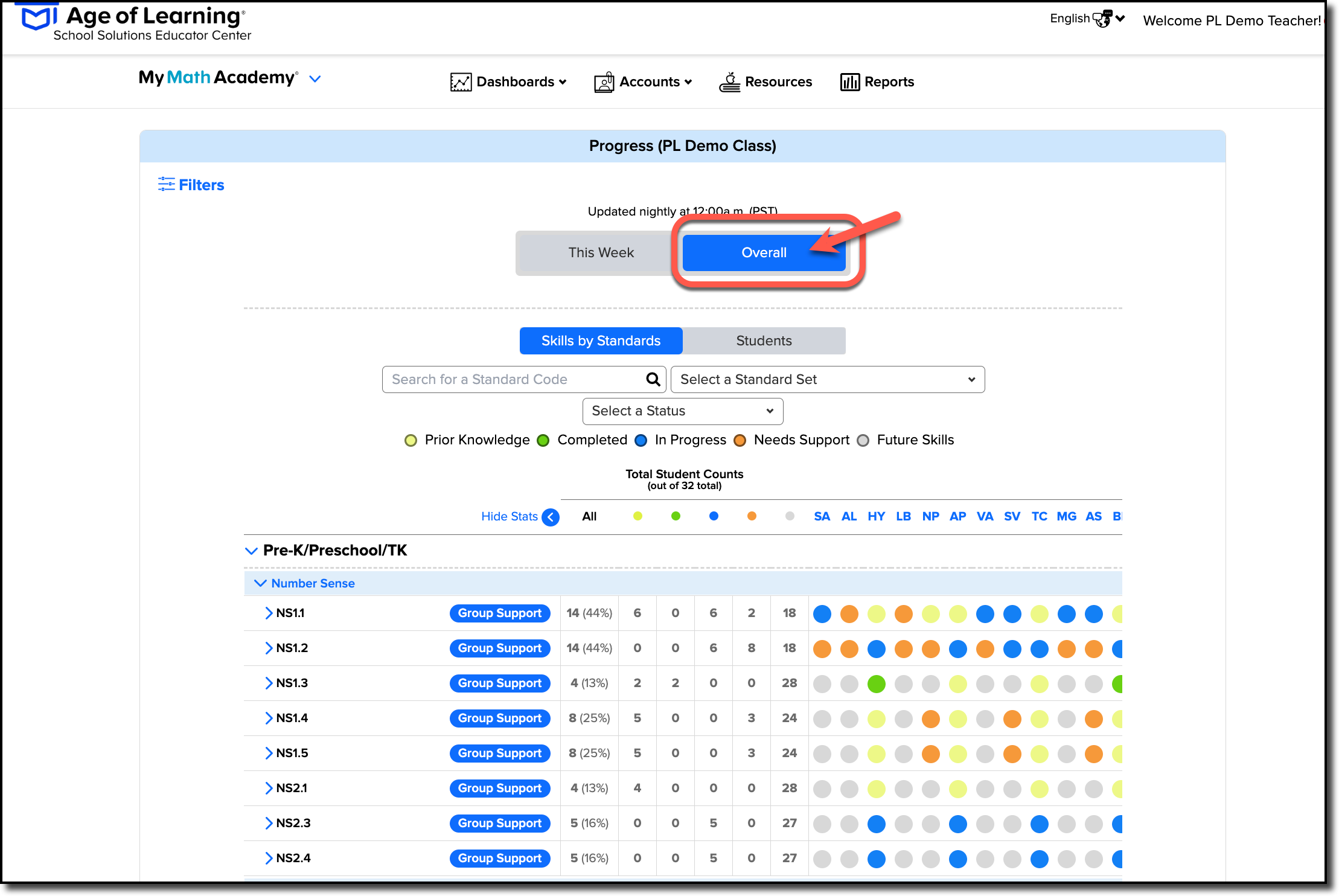Click the Completed legend green circle
1339x896 pixels.
[x=543, y=440]
